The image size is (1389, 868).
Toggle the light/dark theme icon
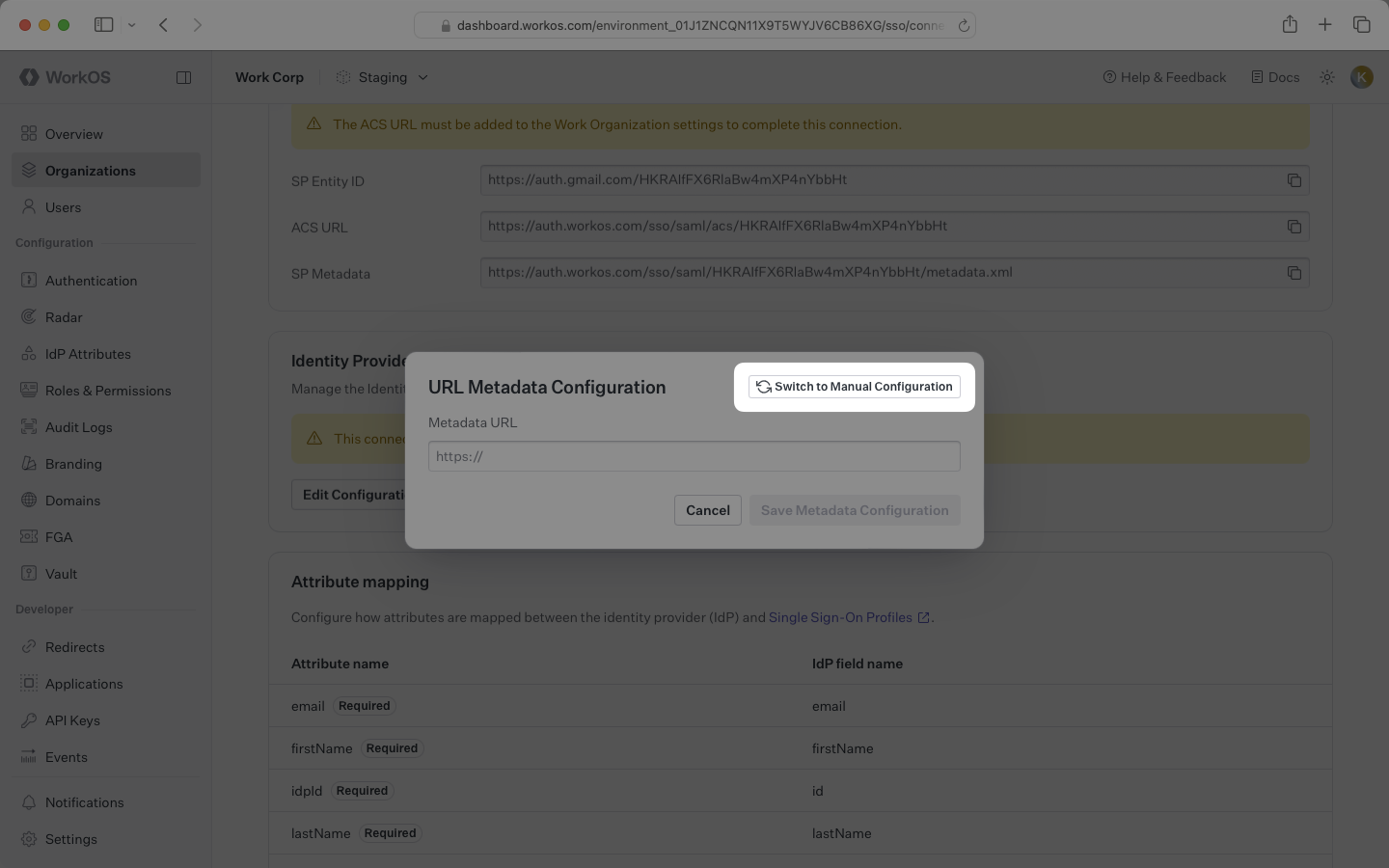[1327, 77]
